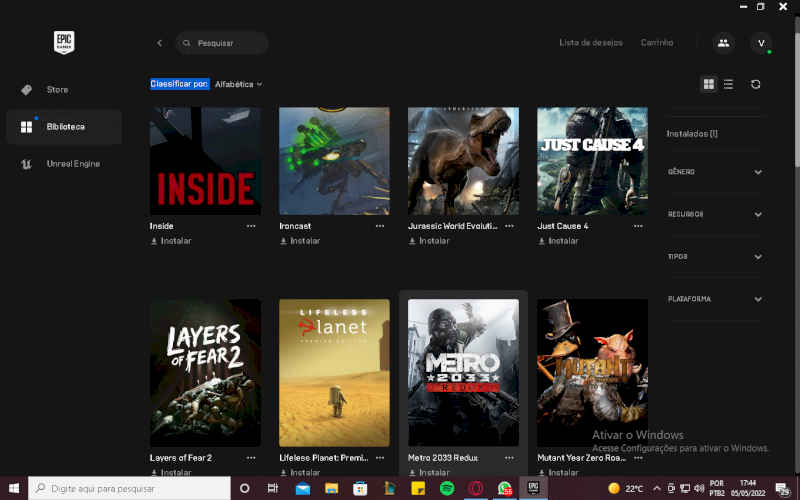The image size is (800, 500).
Task: Refresh the library with reload icon
Action: point(755,85)
